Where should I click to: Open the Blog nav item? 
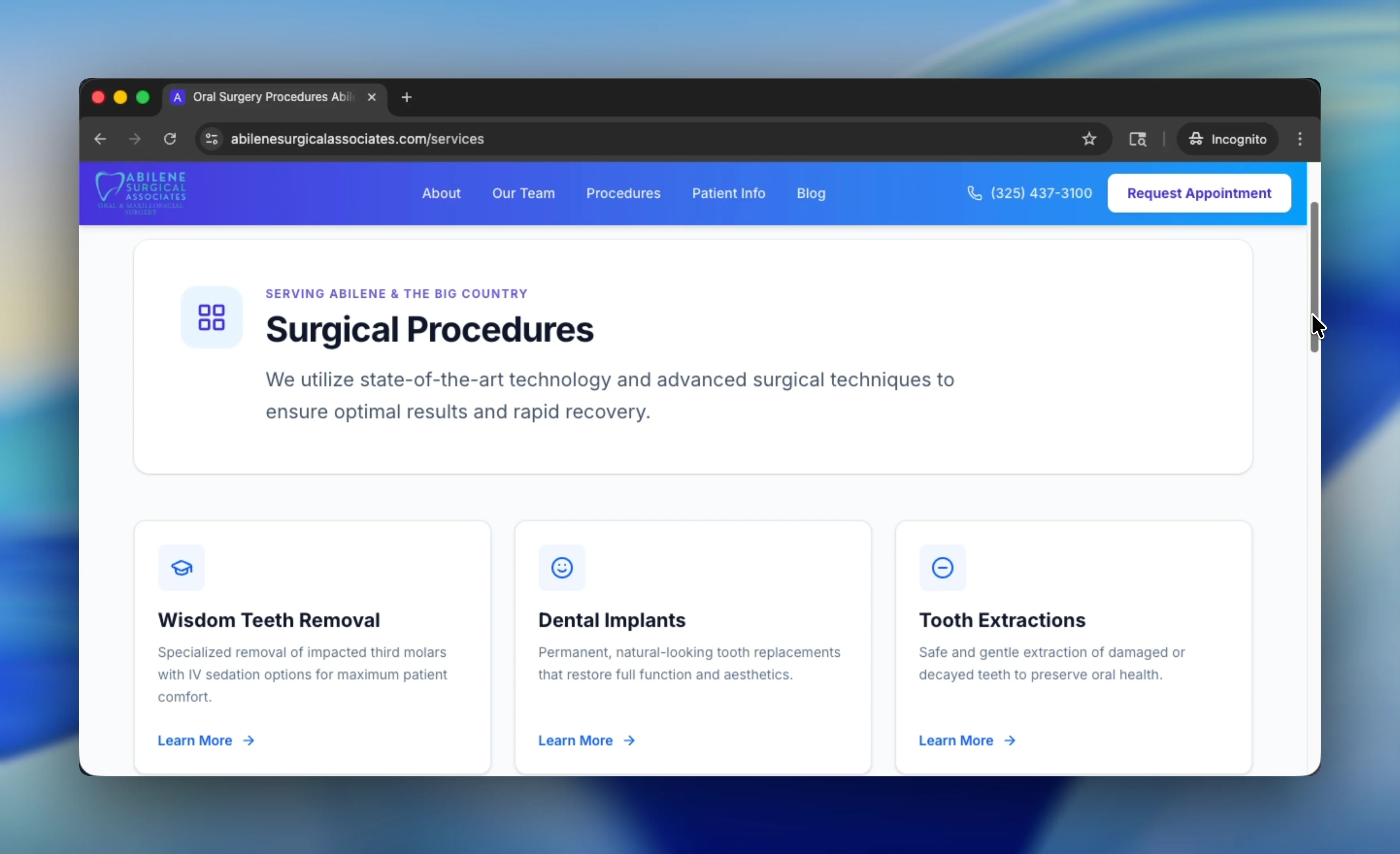point(811,193)
